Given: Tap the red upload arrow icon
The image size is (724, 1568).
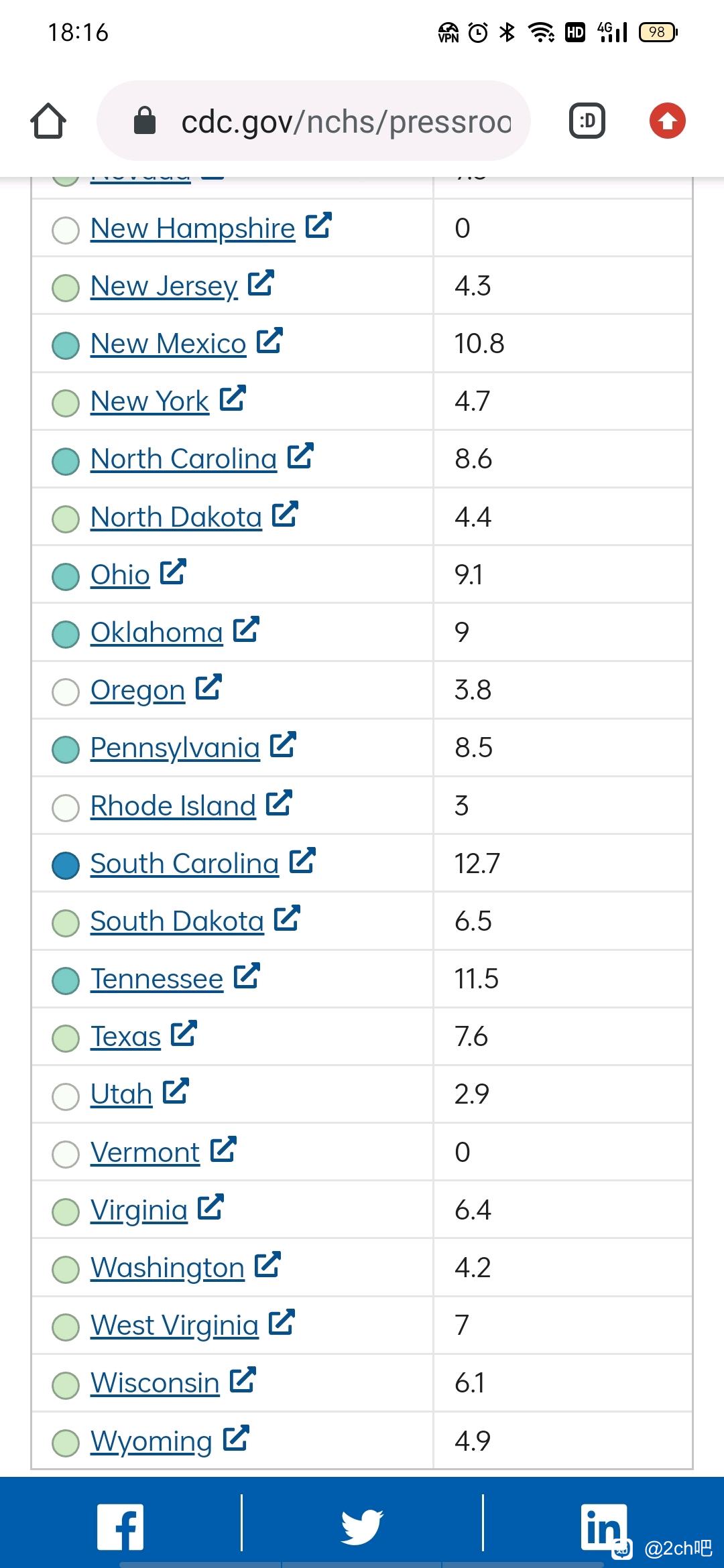Looking at the screenshot, I should tap(667, 121).
